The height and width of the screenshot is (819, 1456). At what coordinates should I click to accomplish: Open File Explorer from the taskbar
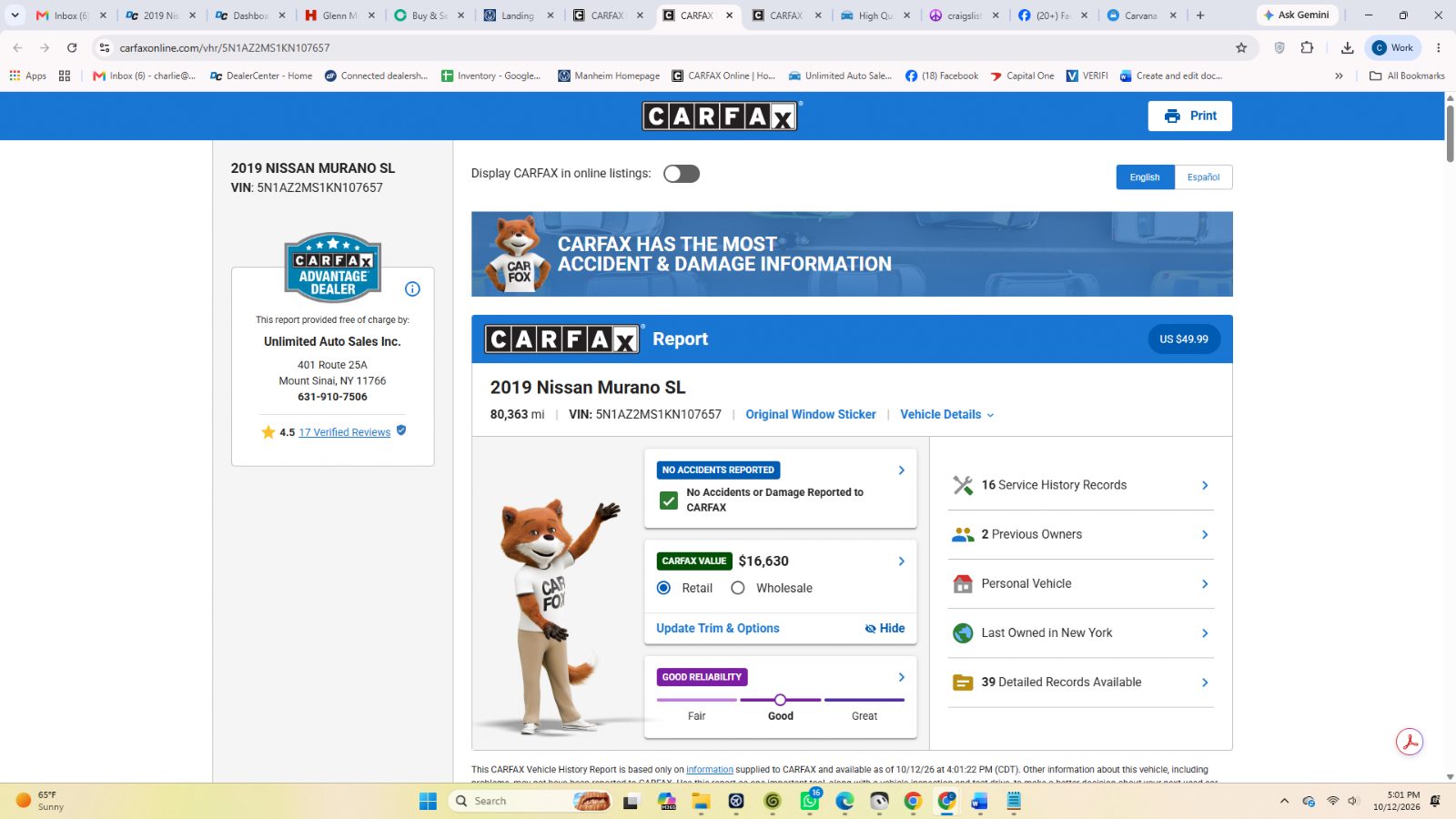pos(700,801)
